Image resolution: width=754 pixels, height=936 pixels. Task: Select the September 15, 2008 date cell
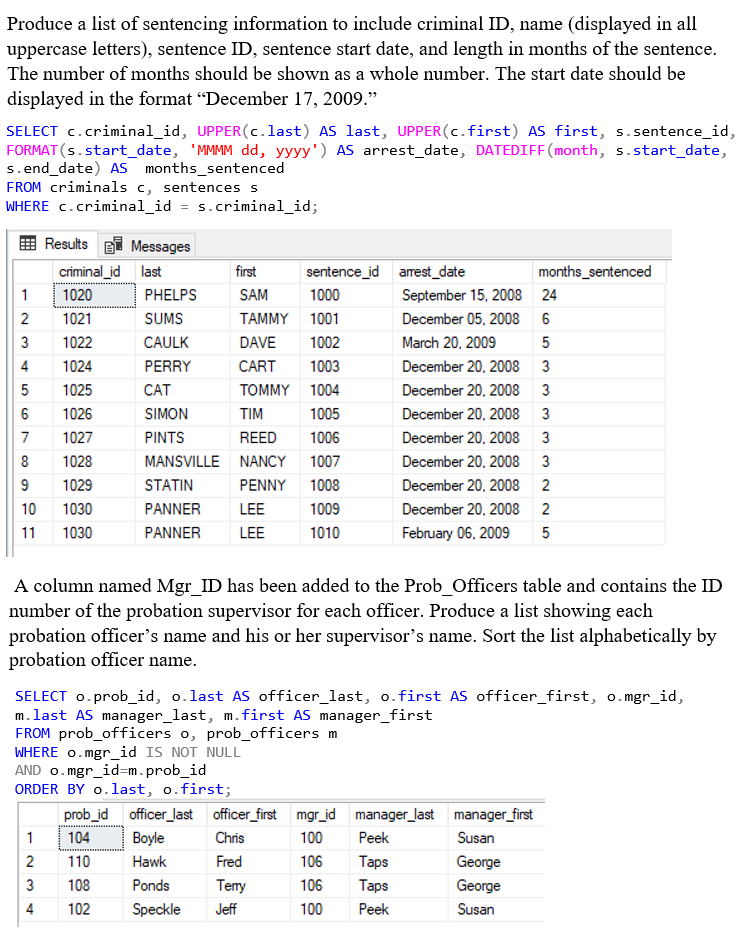pos(461,295)
